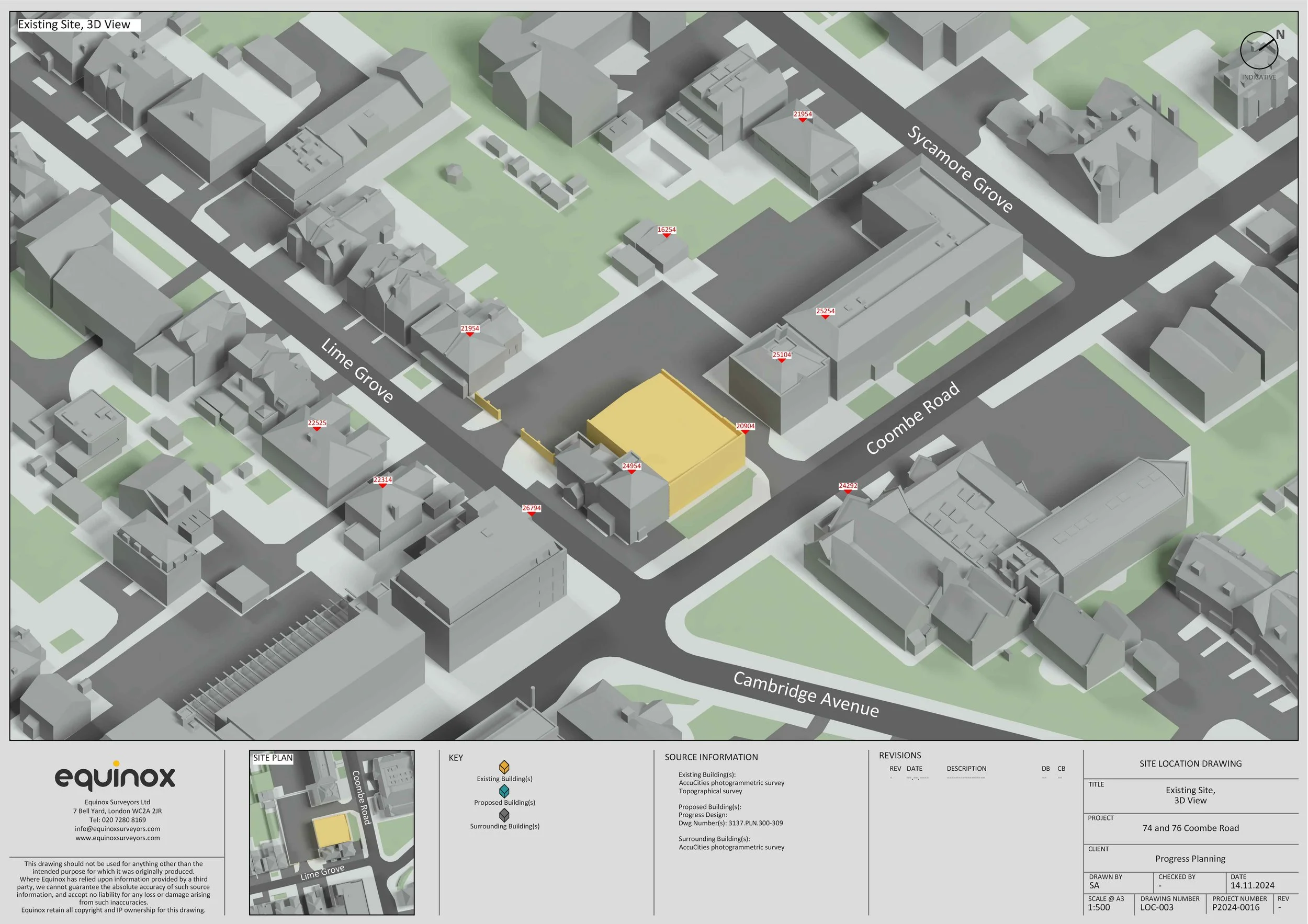Click the 20904 height marker on yellow building
The image size is (1308, 924).
[745, 426]
